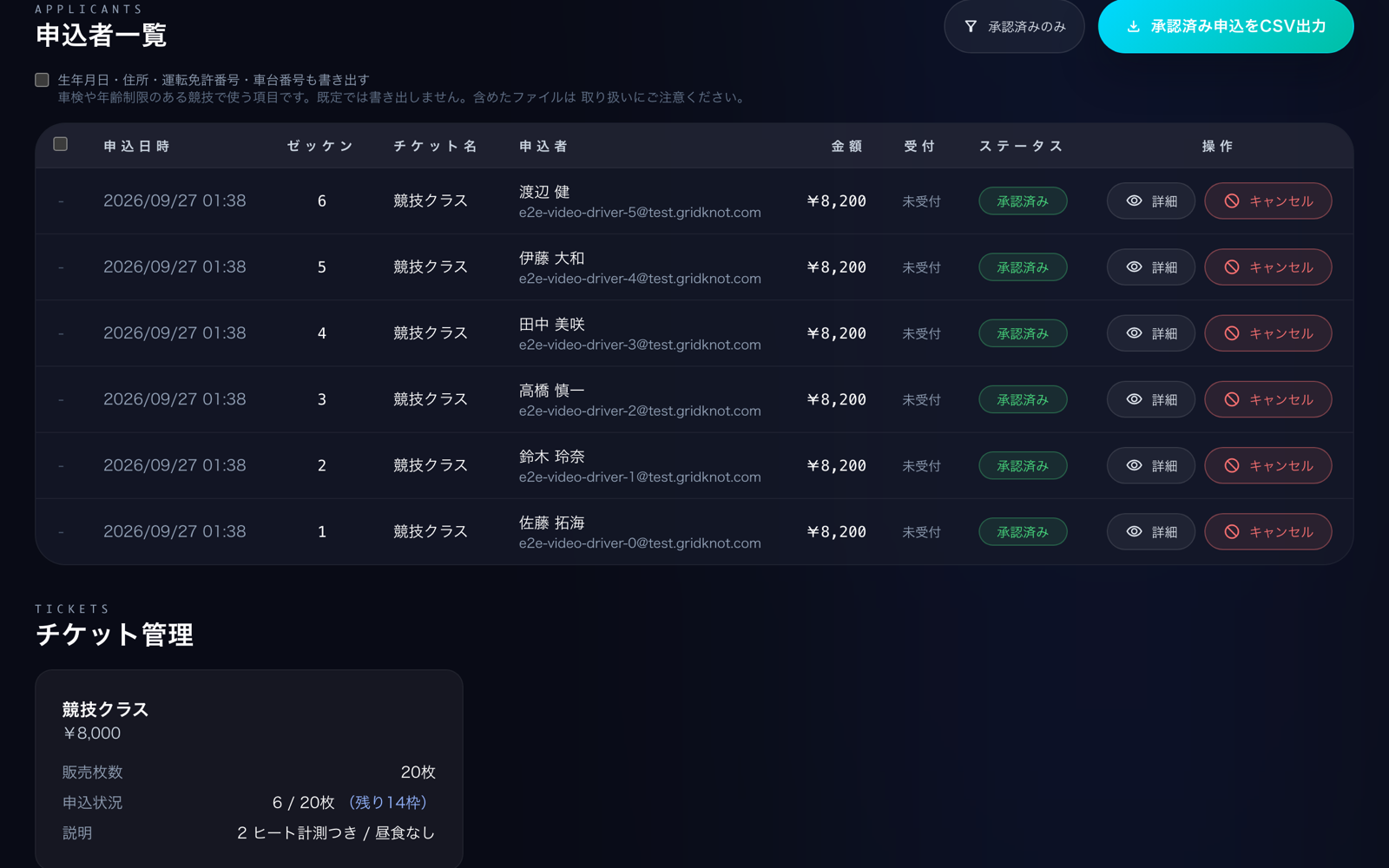Screen dimensions: 1389x868
Task: Click the 操作 column header
Action: pyautogui.click(x=1217, y=146)
